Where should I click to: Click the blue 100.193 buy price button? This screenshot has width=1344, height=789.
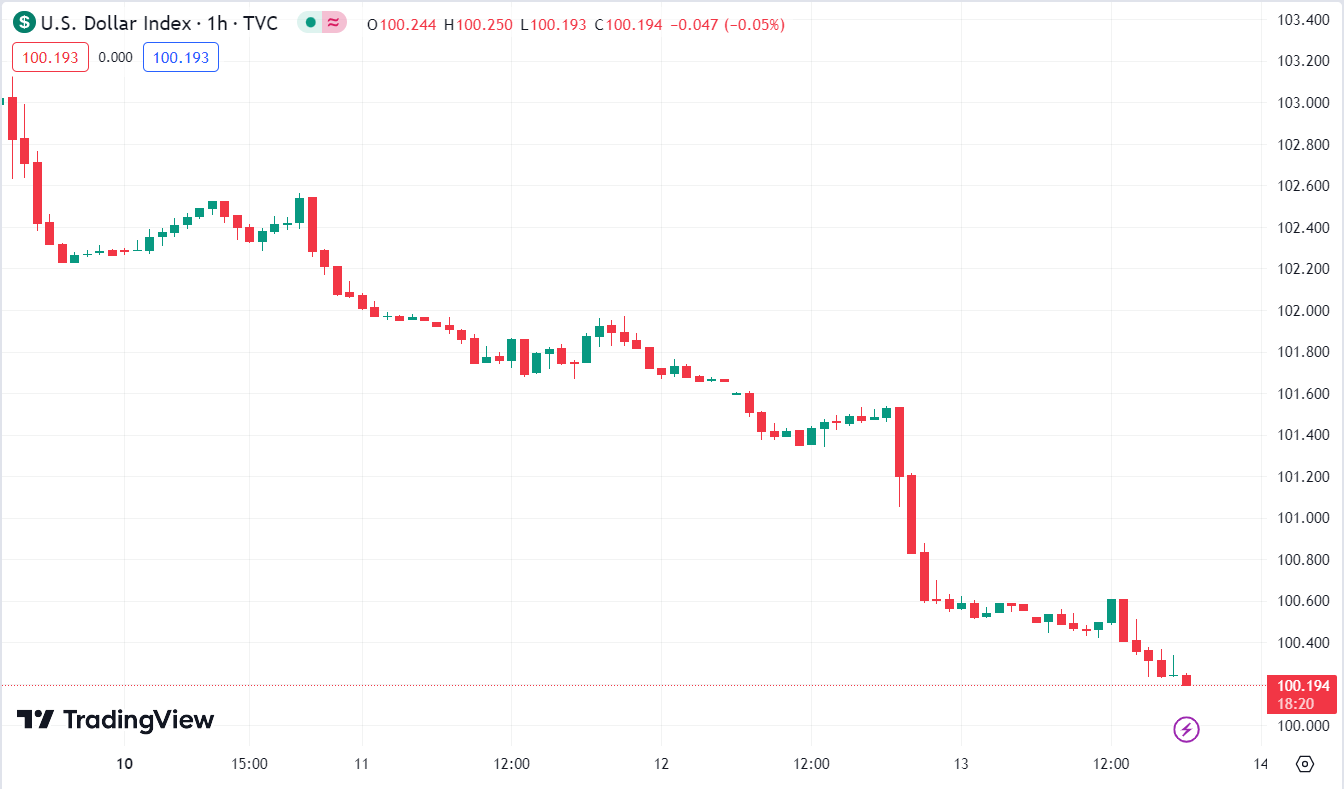[181, 57]
